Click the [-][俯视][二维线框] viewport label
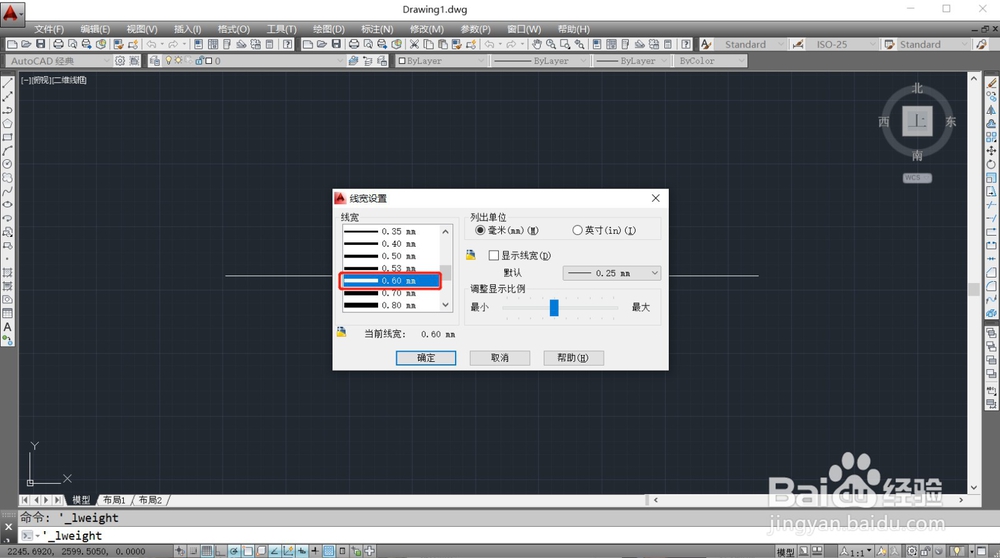This screenshot has height=558, width=1000. click(x=54, y=80)
